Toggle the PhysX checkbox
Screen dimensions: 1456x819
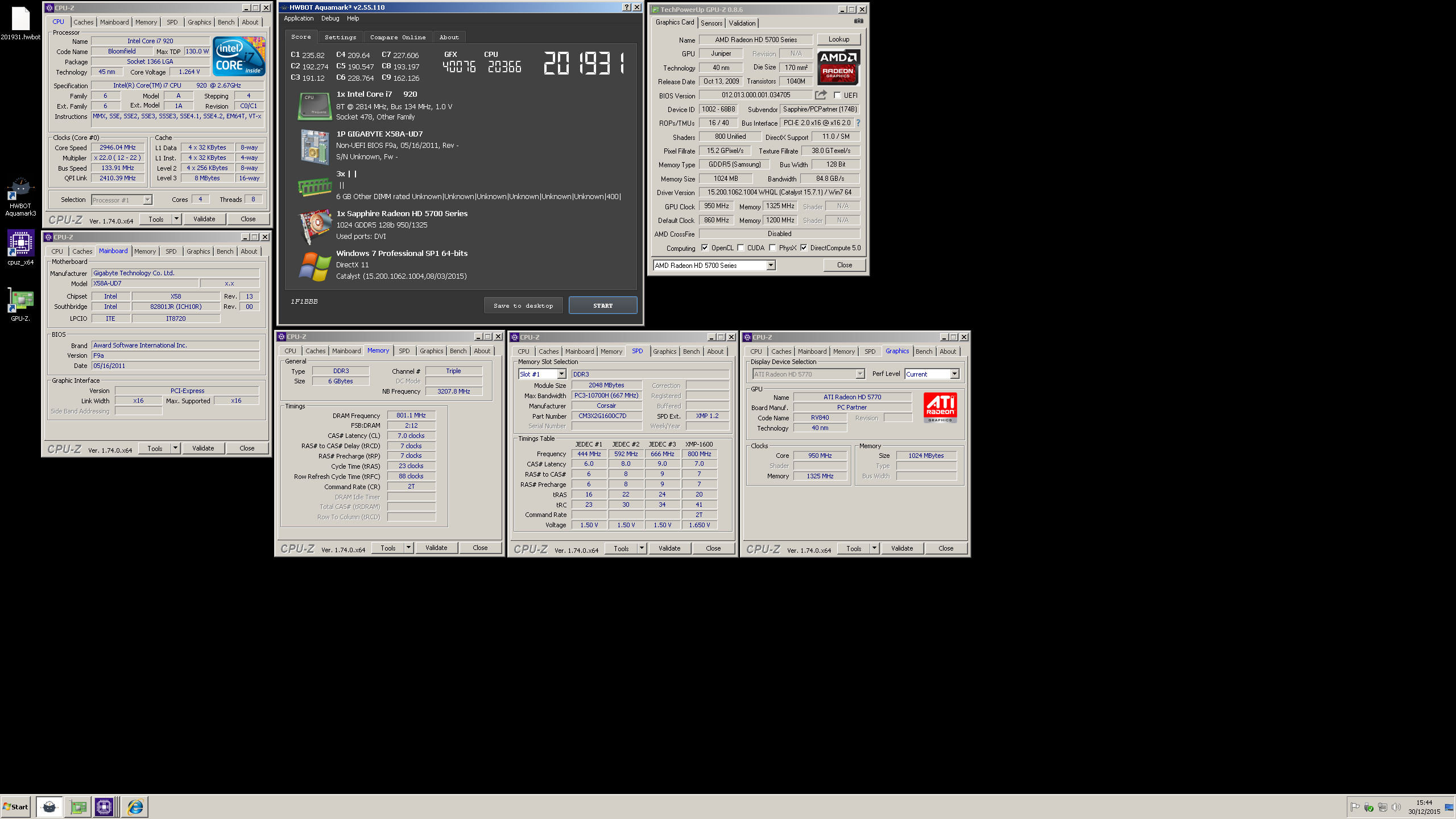pyautogui.click(x=772, y=248)
